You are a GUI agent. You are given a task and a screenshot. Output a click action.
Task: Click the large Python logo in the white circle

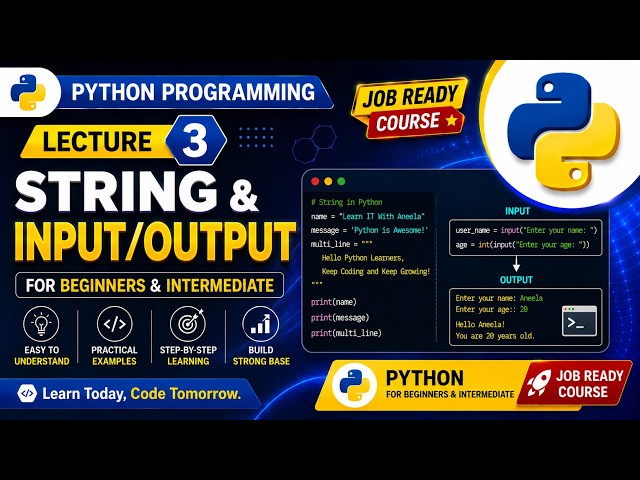[563, 134]
